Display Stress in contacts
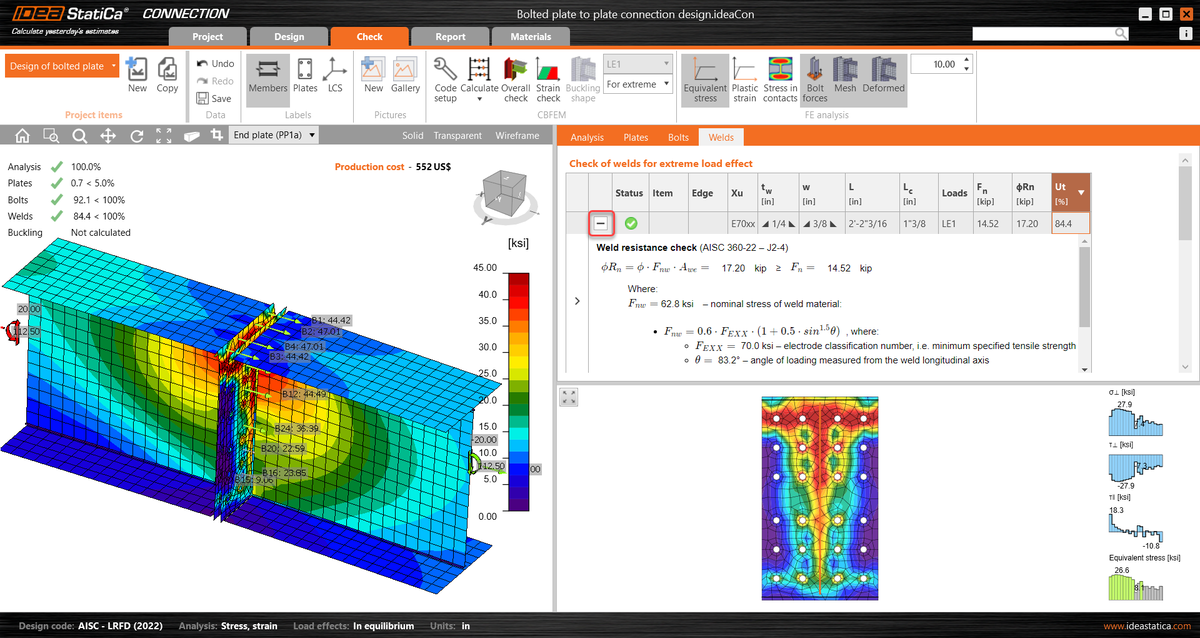The height and width of the screenshot is (638, 1200). coord(779,80)
